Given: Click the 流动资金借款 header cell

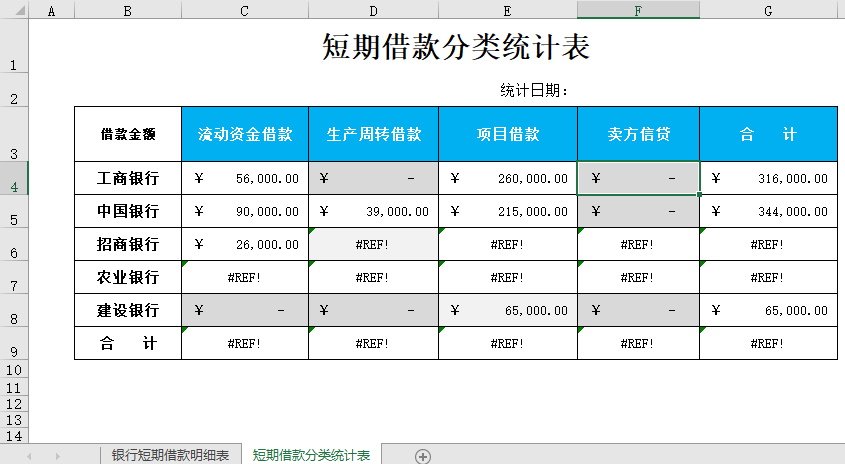Looking at the screenshot, I should click(x=245, y=134).
